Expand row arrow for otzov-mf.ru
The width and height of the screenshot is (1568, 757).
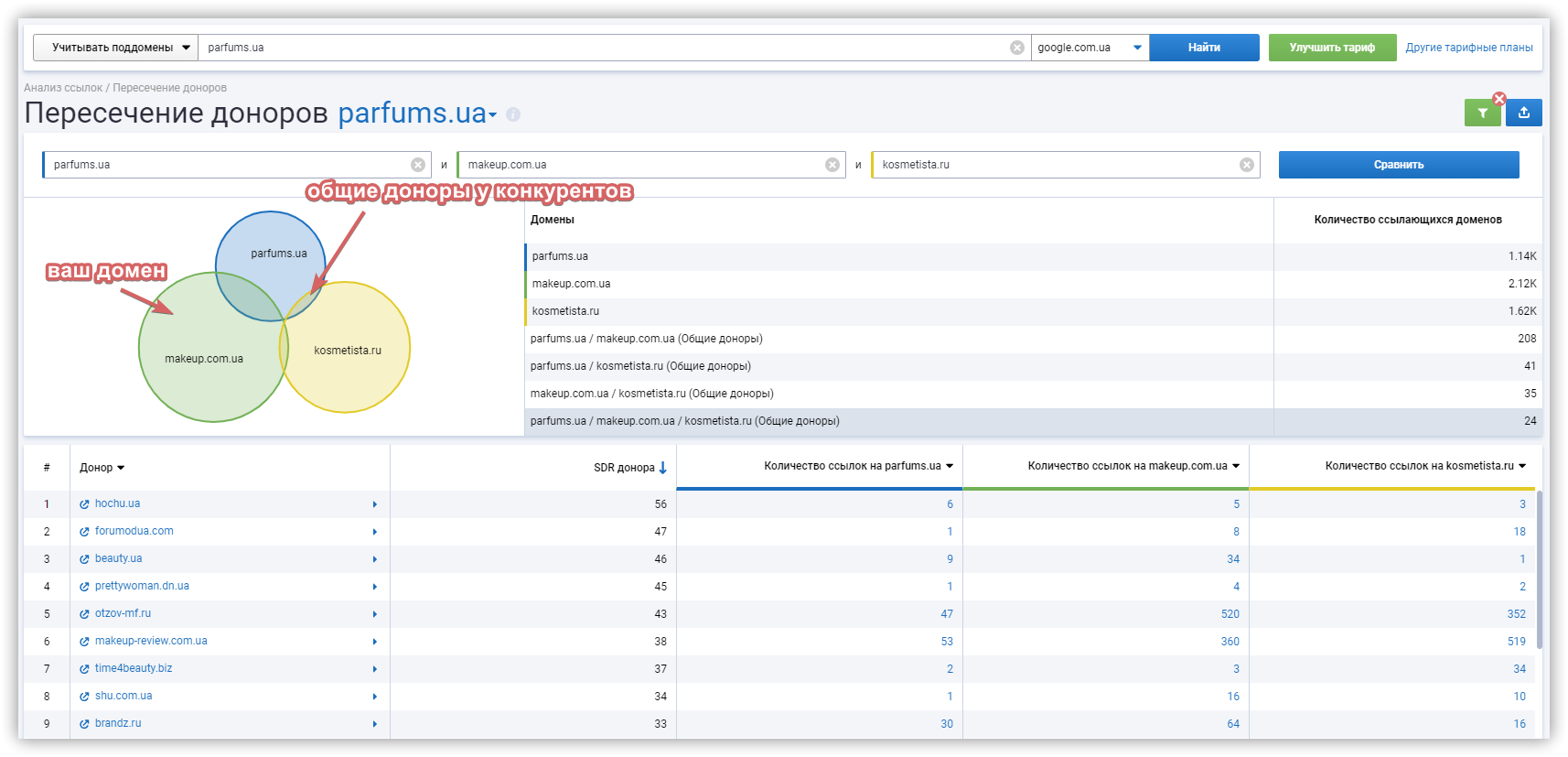375,614
